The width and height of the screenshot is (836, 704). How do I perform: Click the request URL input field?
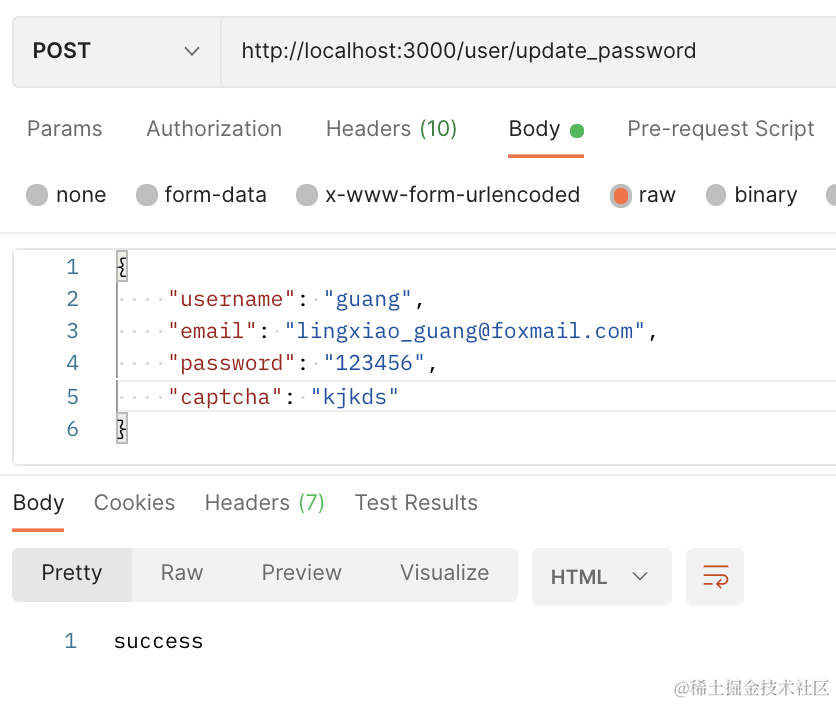tap(520, 51)
